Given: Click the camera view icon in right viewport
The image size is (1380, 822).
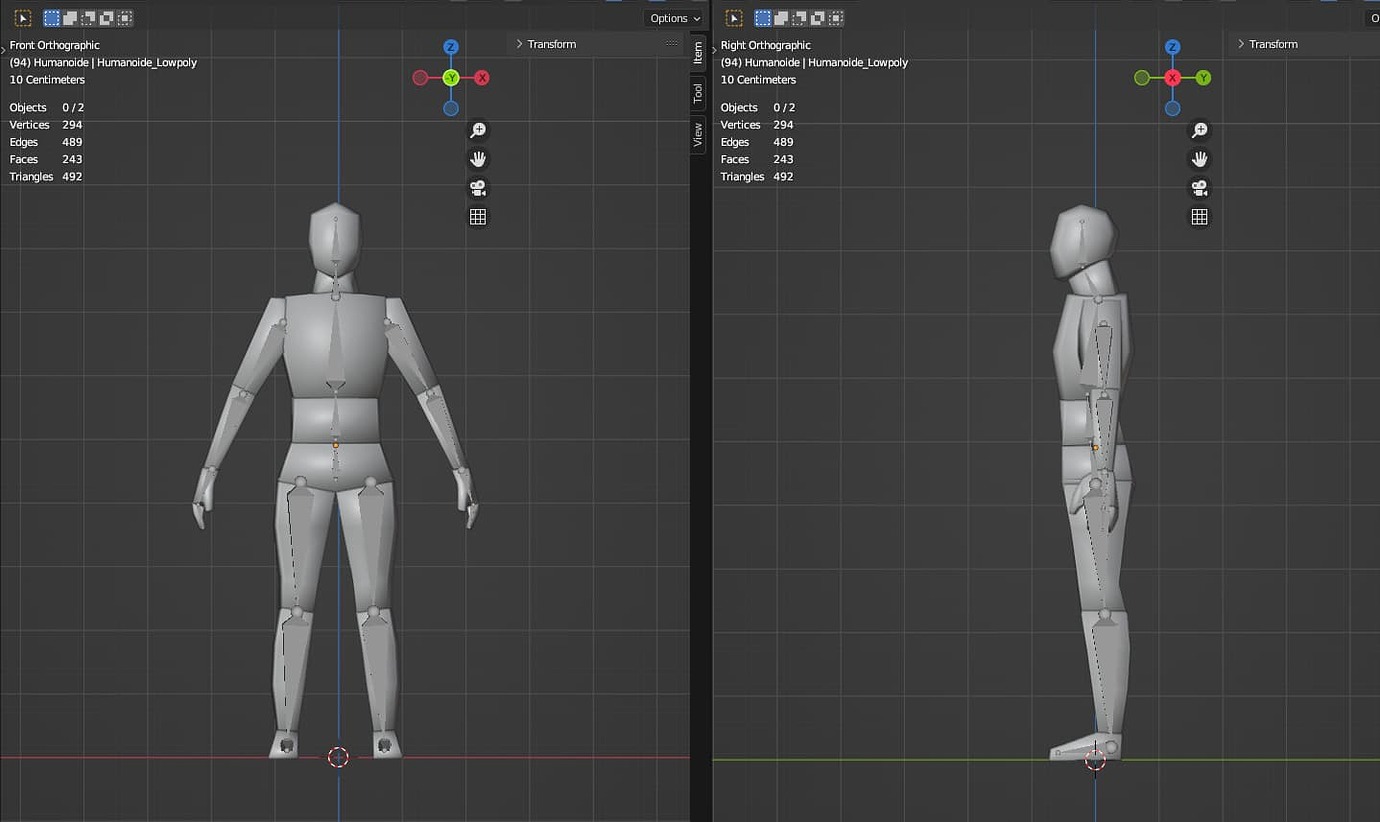Looking at the screenshot, I should (1199, 188).
